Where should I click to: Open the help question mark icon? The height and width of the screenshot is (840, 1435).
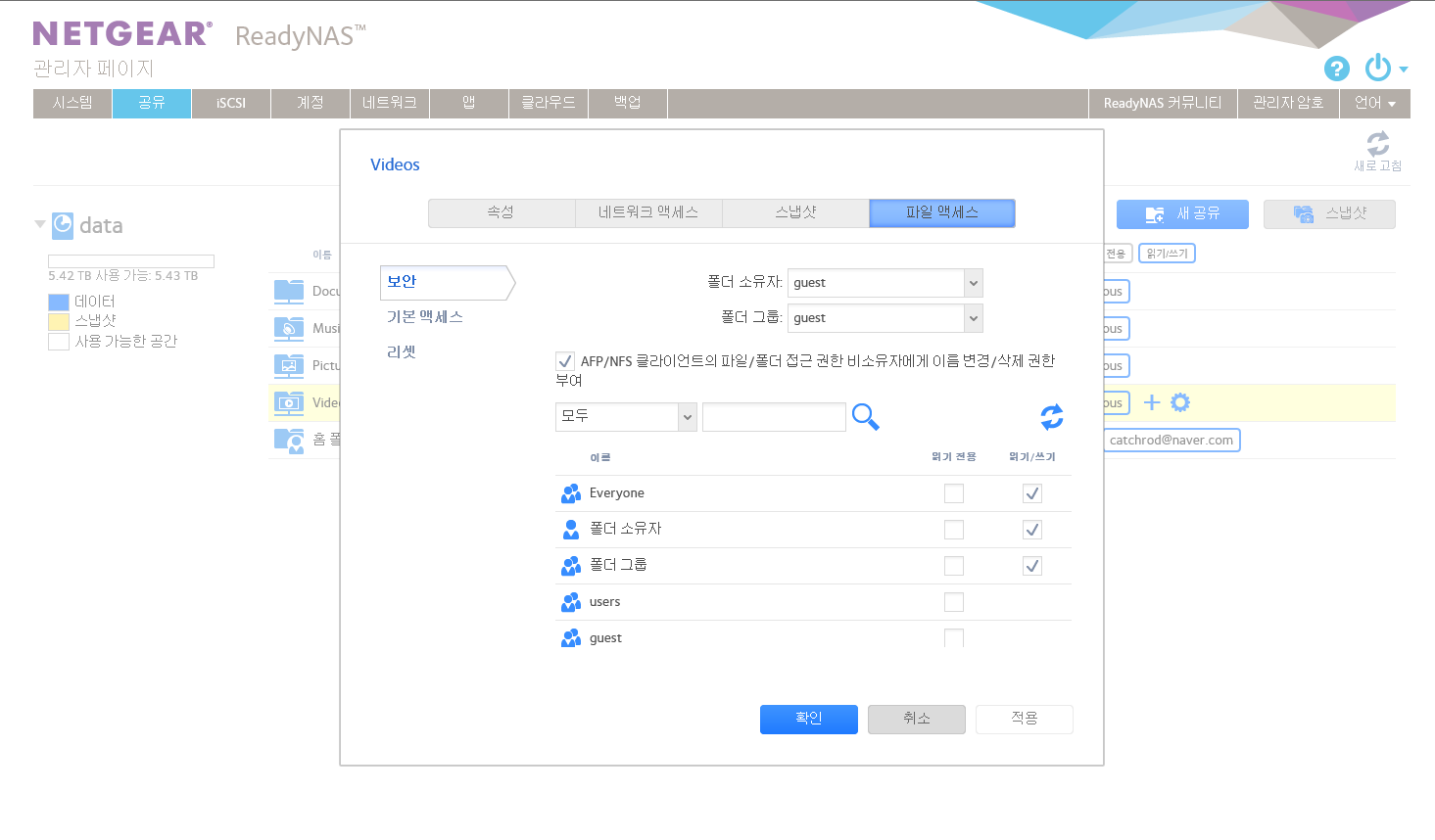(1337, 69)
